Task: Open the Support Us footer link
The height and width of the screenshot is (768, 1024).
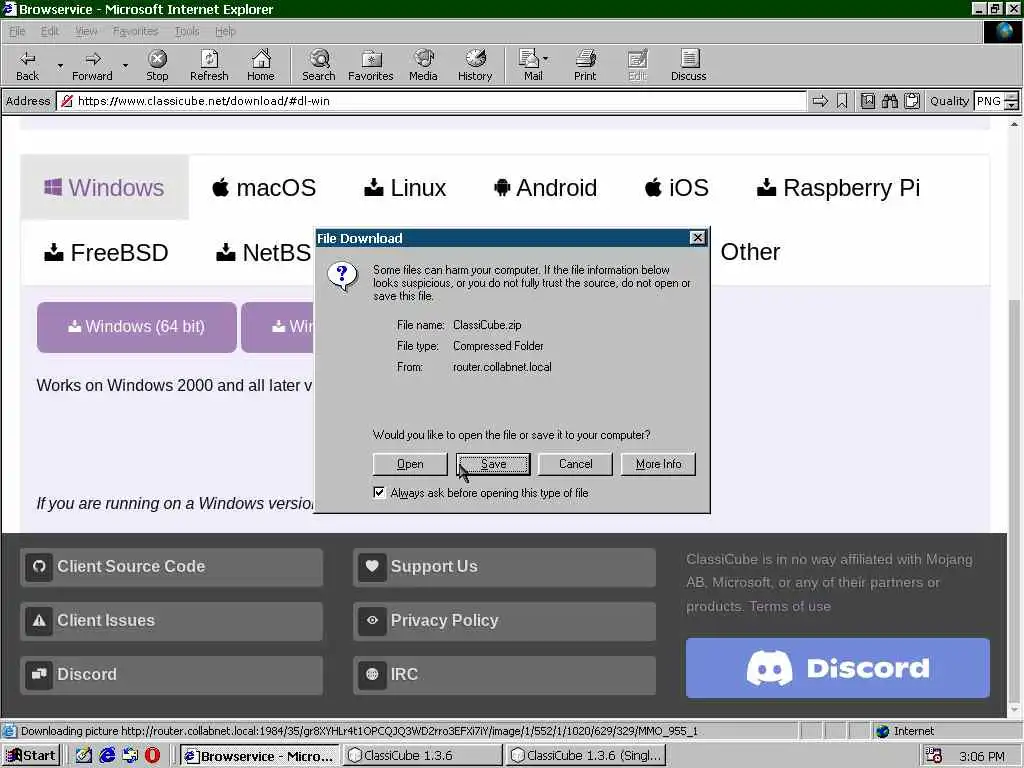Action: click(x=504, y=567)
